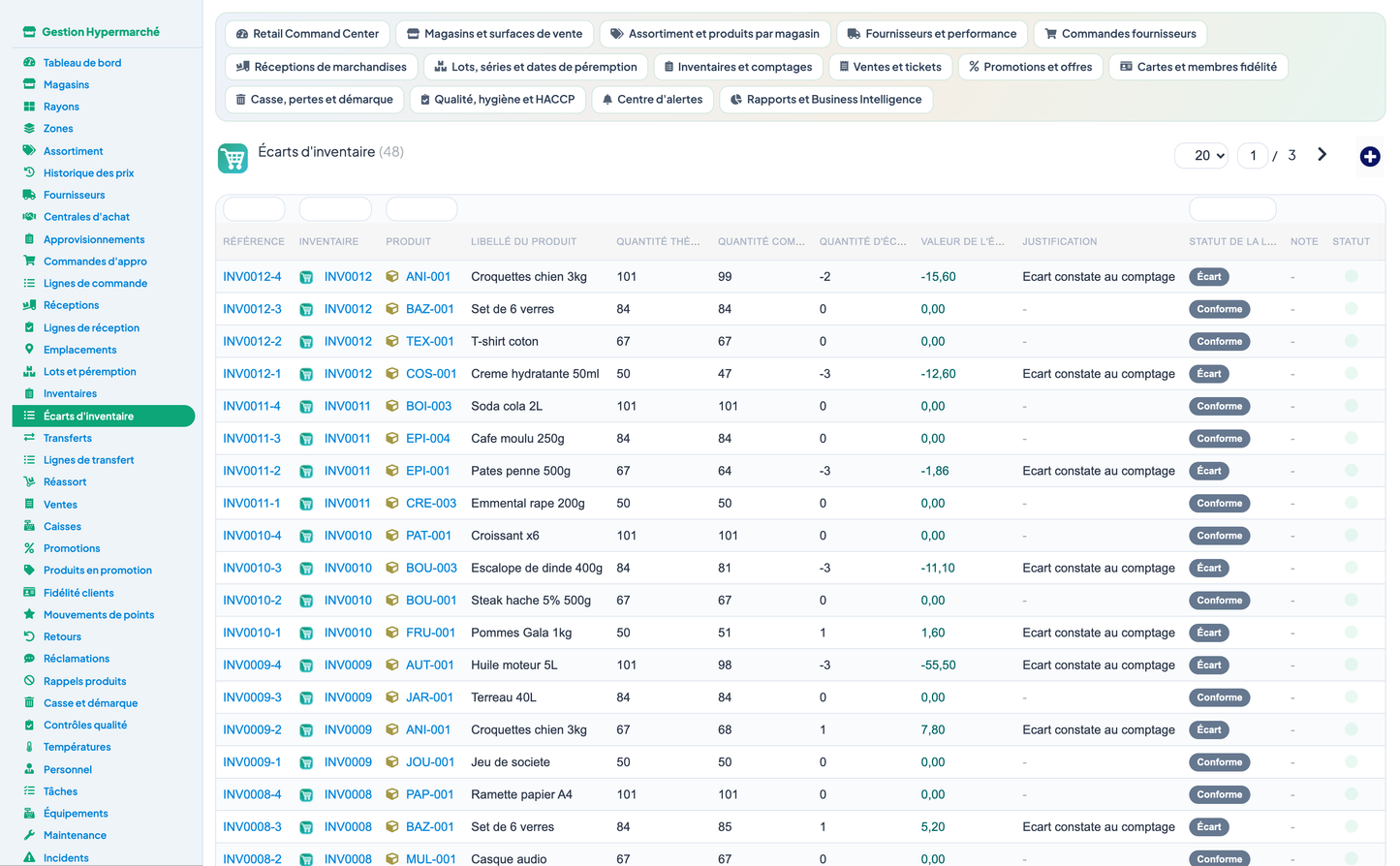Click the Réceptions sidebar icon
This screenshot has height=866, width=1400.
coord(29,305)
